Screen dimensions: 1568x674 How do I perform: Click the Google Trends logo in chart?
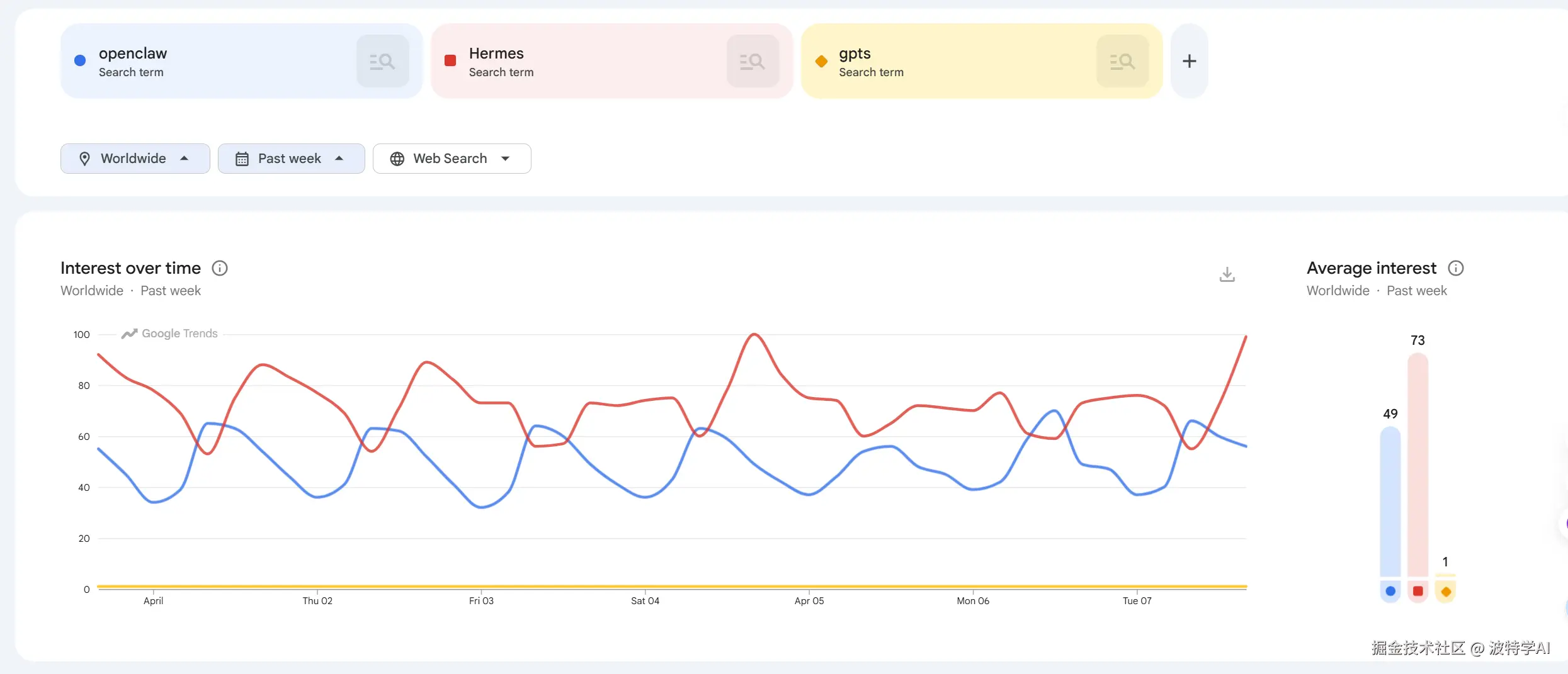(x=169, y=334)
